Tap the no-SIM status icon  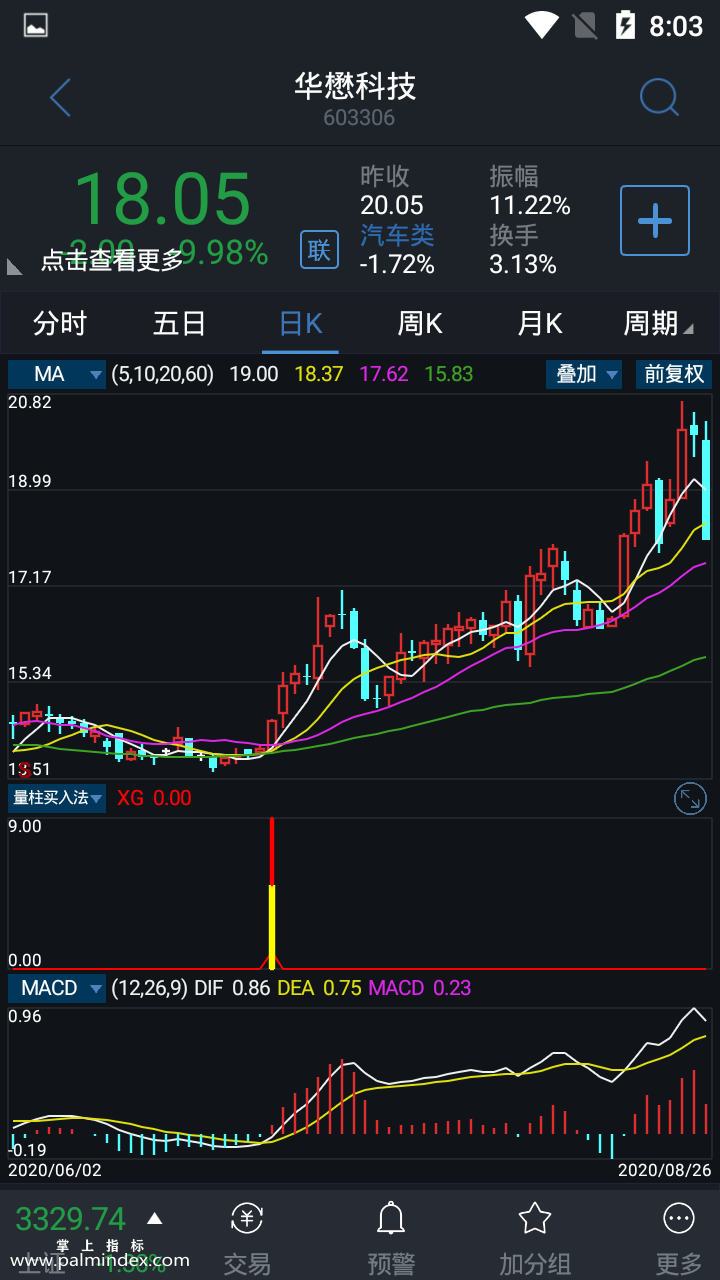pos(585,25)
